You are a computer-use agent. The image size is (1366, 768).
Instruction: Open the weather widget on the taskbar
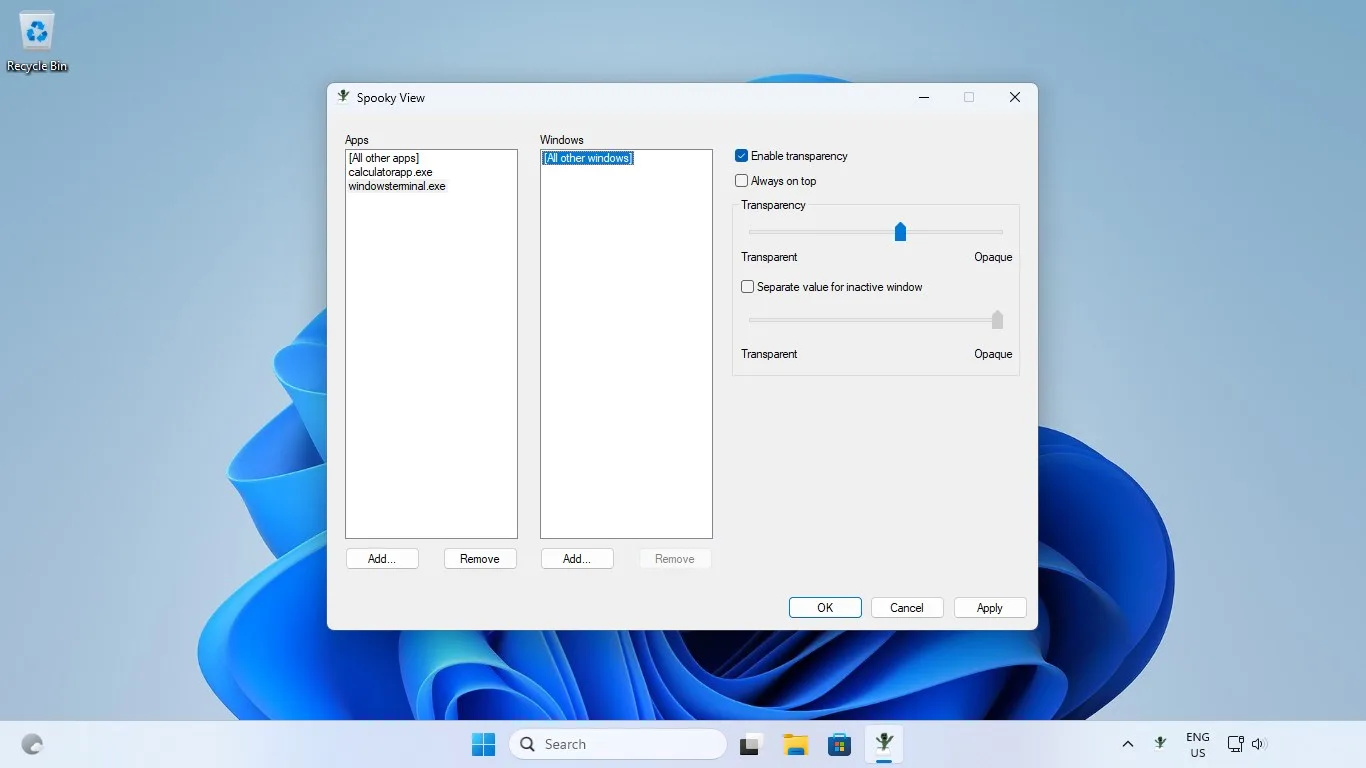click(32, 744)
